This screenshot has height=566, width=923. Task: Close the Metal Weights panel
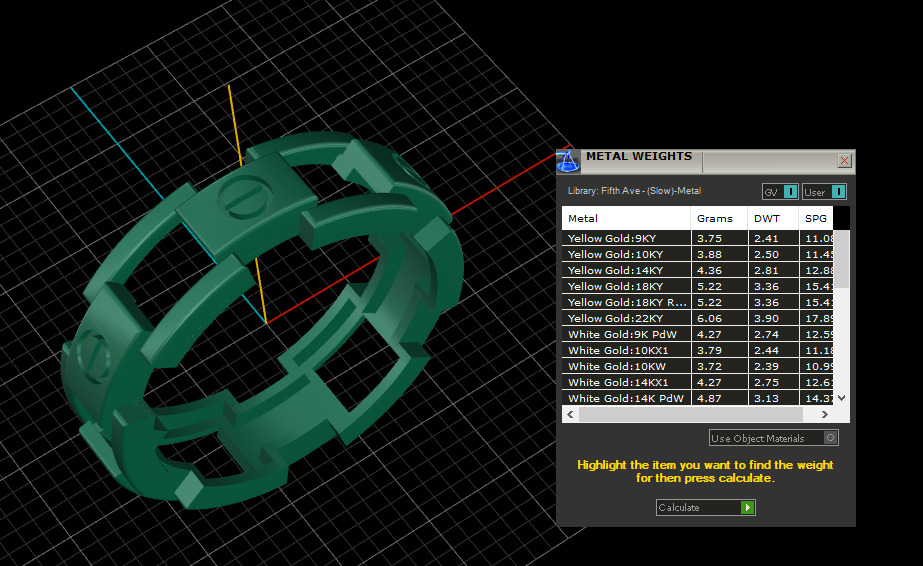coord(844,161)
